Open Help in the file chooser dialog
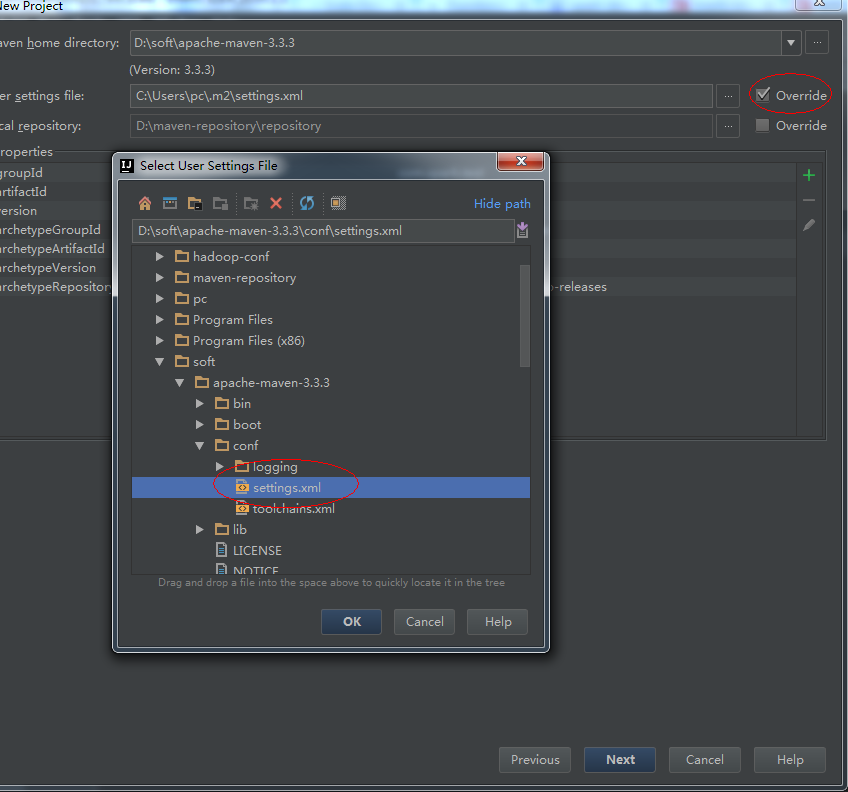Screen dimensions: 848x792 498,622
